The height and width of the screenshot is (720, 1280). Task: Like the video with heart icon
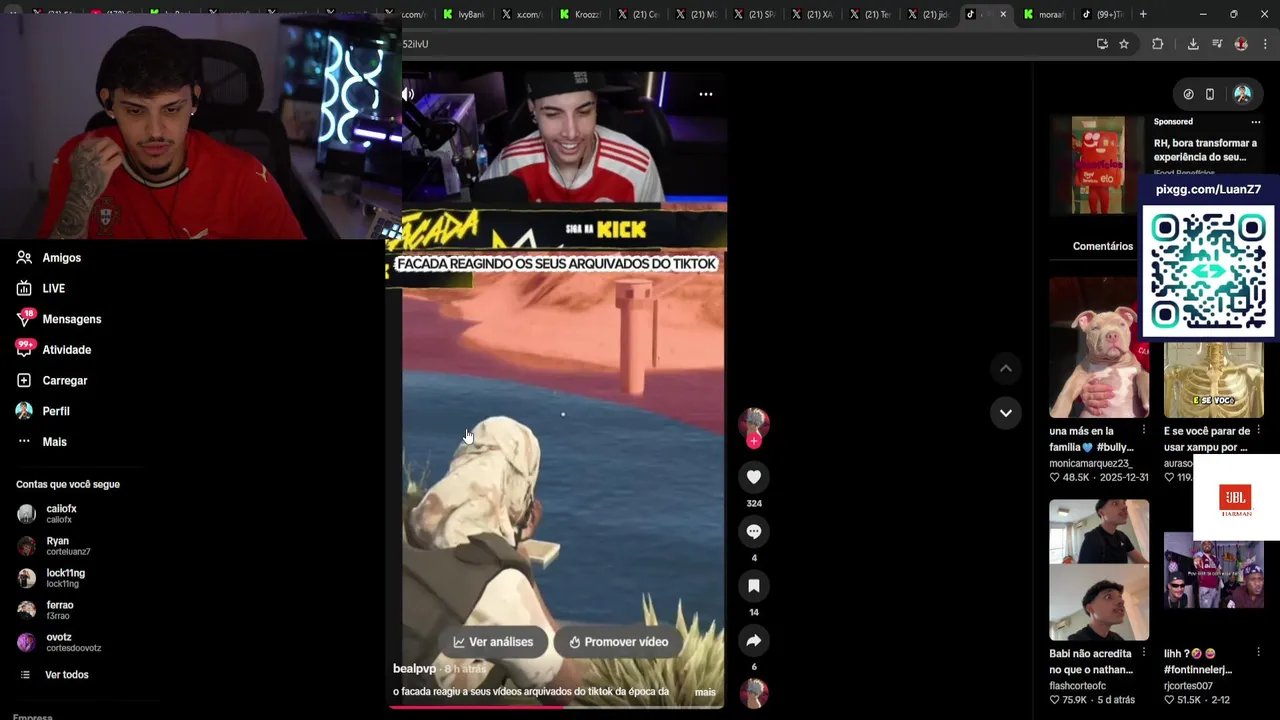754,478
